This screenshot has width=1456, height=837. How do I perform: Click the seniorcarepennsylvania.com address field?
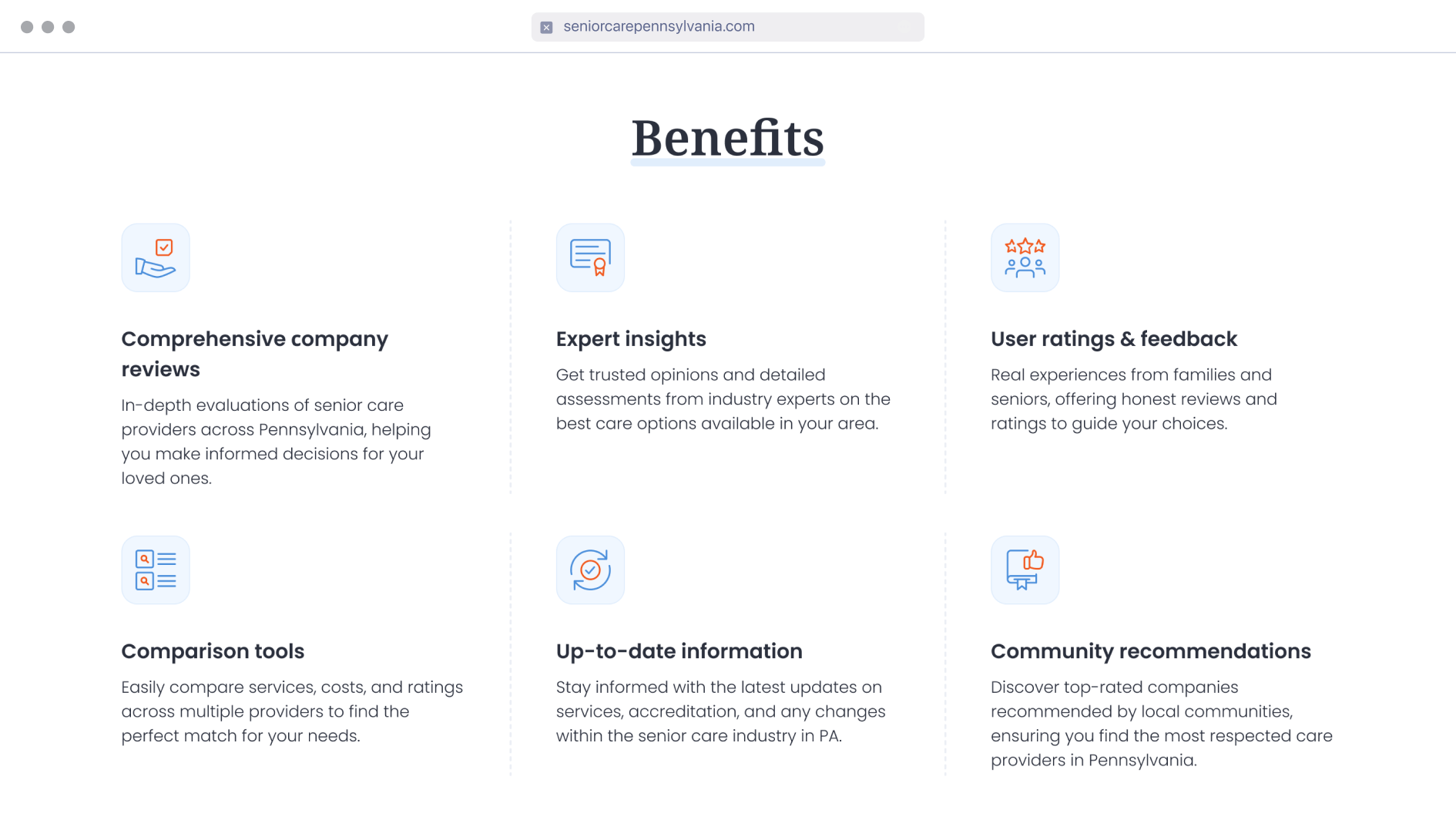click(727, 27)
